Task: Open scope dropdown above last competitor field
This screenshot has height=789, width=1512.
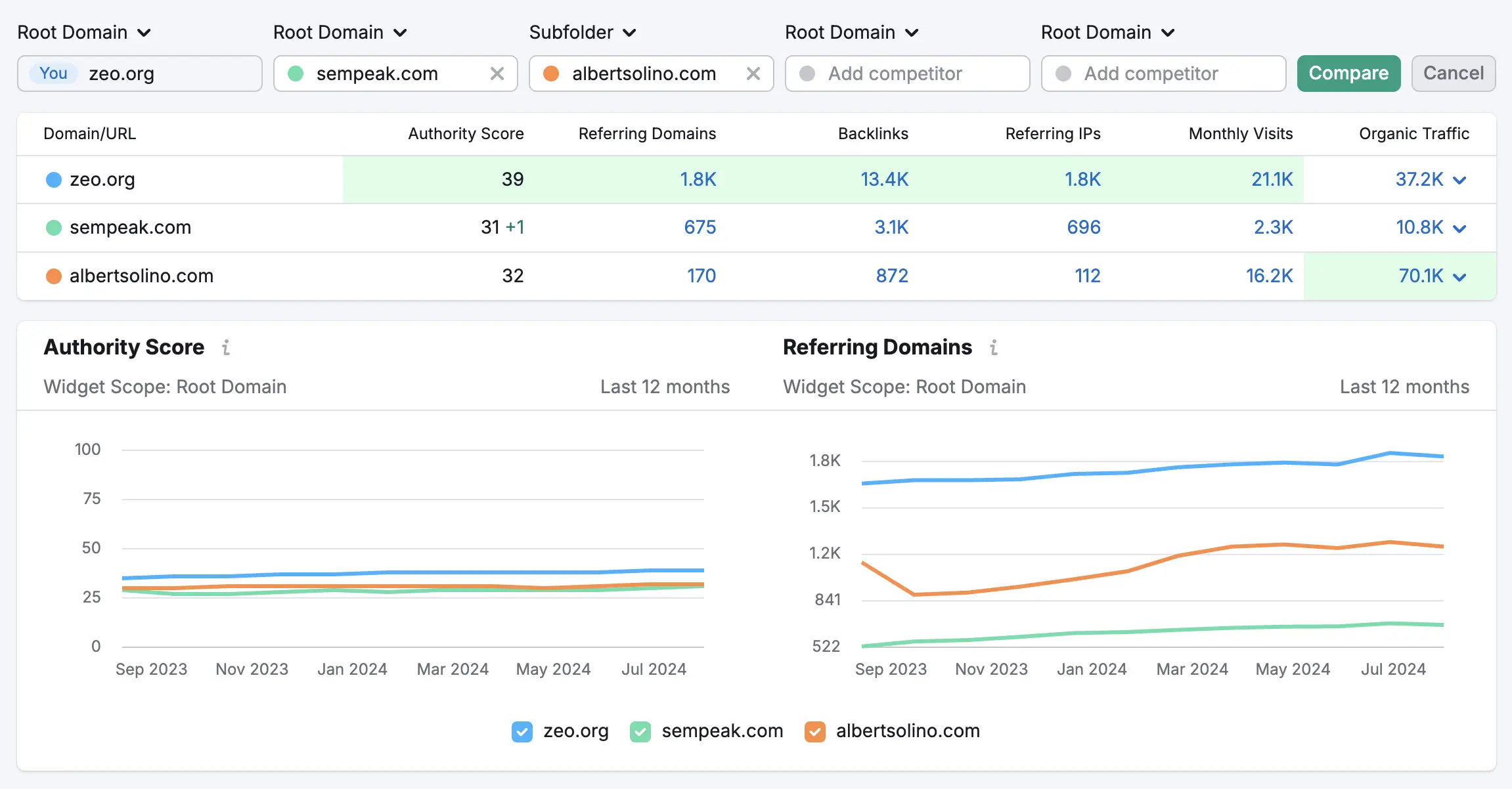Action: (x=1108, y=32)
